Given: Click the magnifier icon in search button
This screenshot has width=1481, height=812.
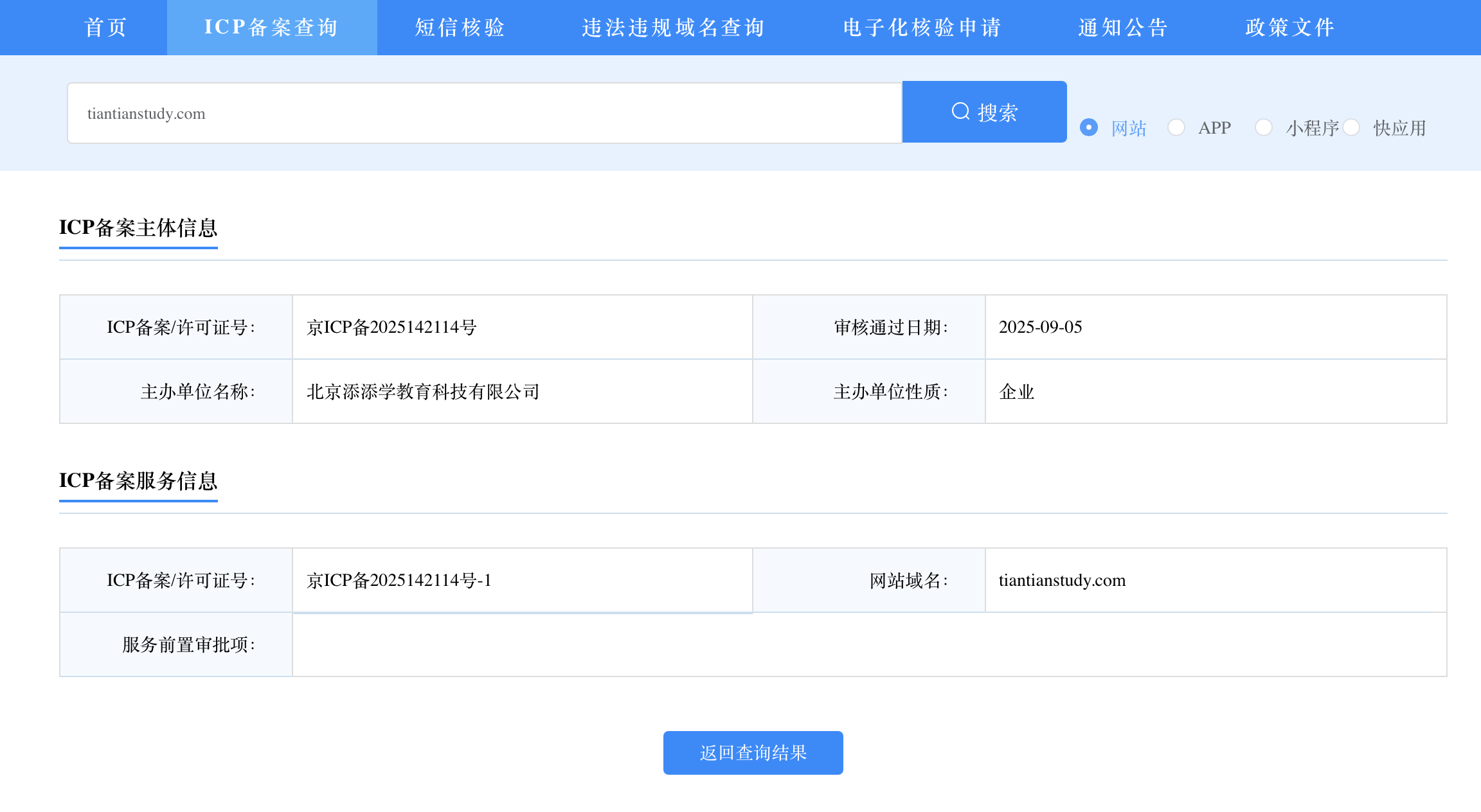Looking at the screenshot, I should [x=960, y=111].
